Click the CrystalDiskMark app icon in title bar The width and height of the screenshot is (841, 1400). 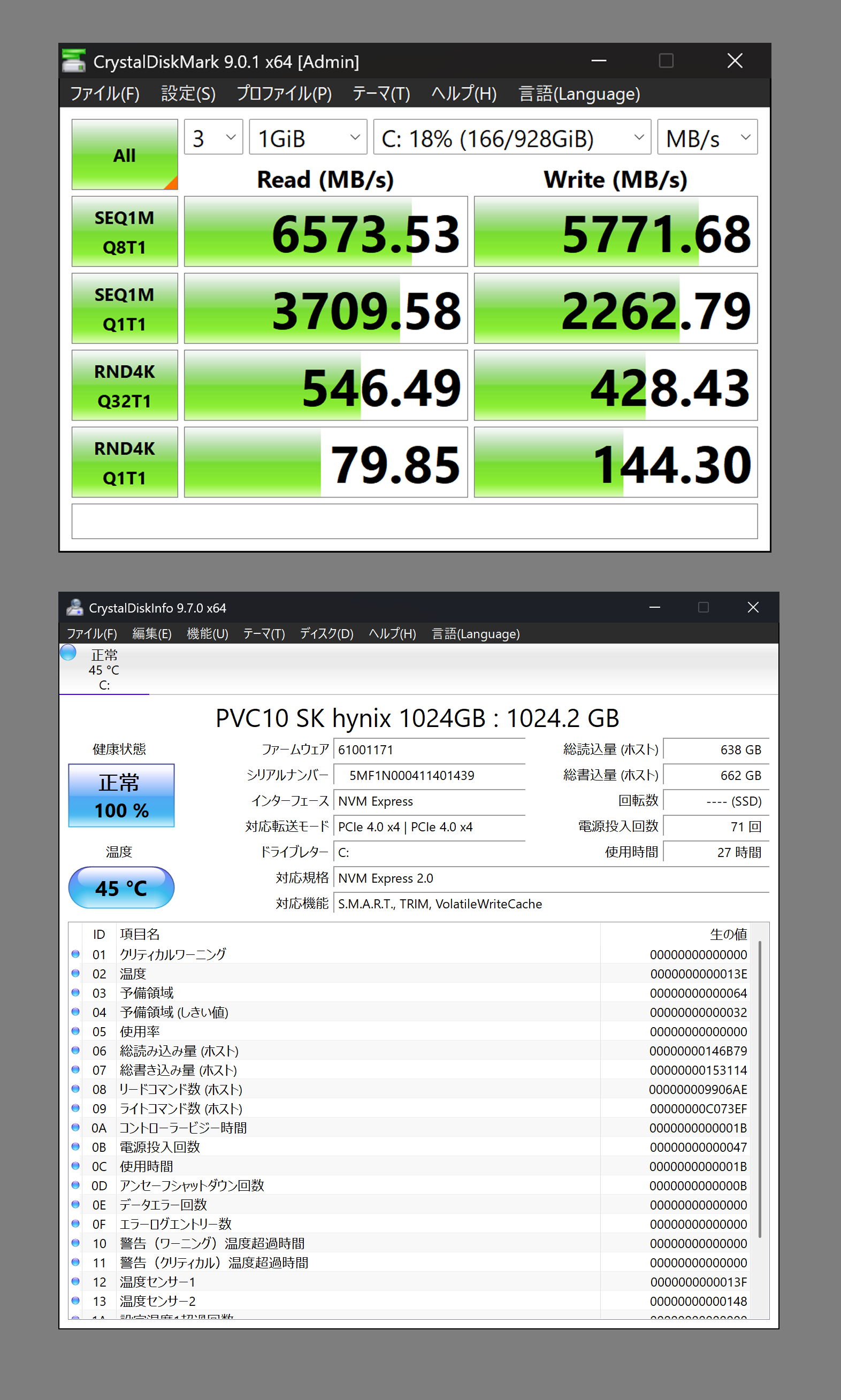[x=74, y=60]
